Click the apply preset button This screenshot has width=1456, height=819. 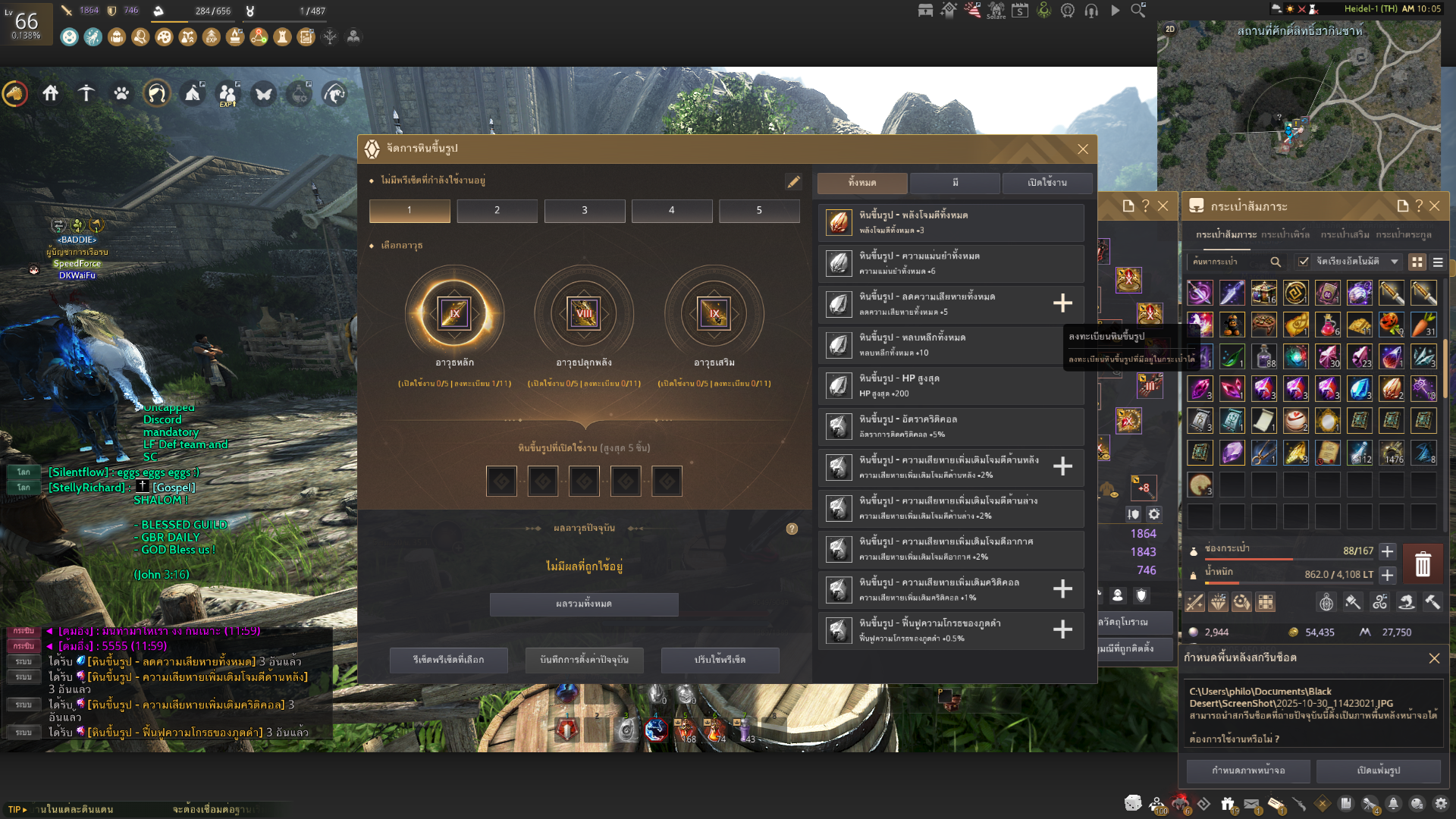click(720, 660)
